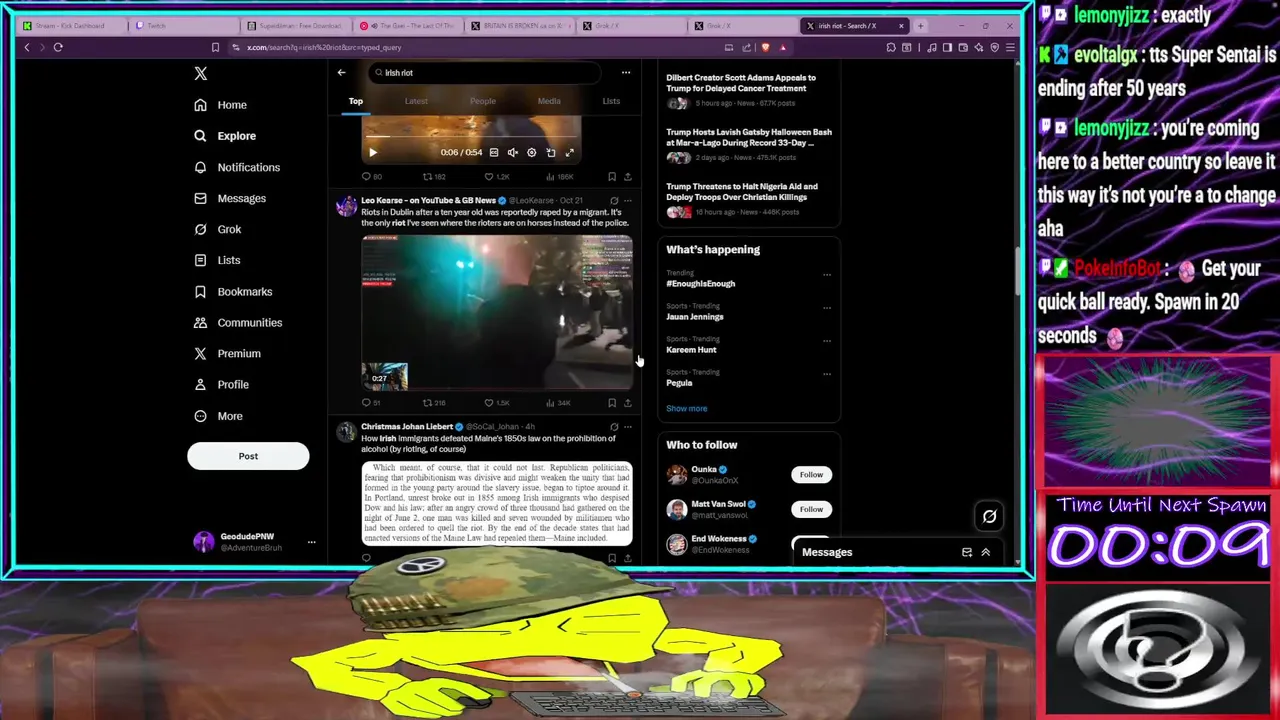Unmute the top video
This screenshot has height=720, width=1280.
click(x=513, y=153)
